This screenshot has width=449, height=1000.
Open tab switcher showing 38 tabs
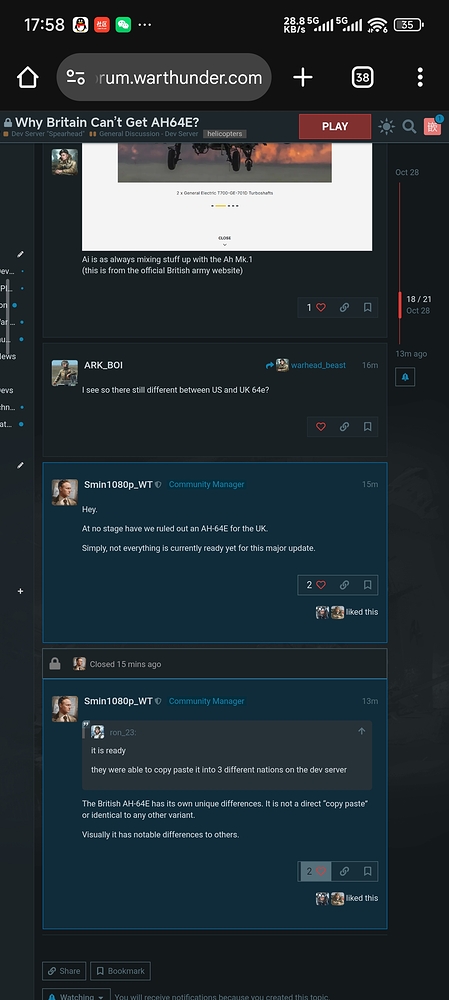[362, 78]
